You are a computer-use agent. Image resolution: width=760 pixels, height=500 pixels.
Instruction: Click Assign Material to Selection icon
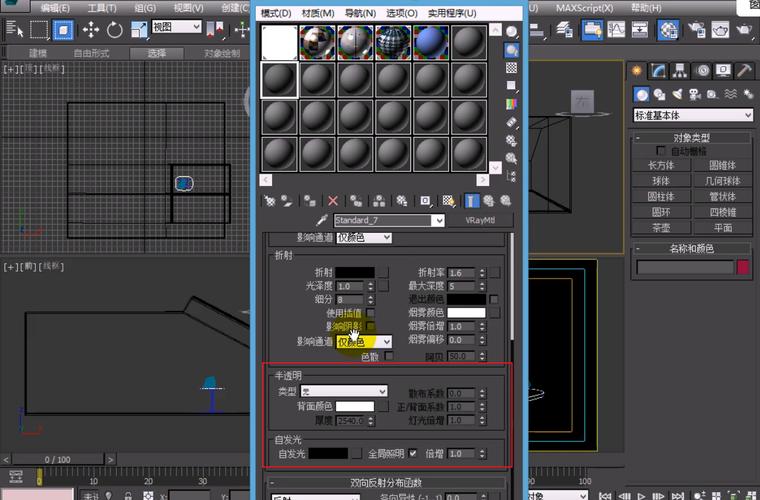310,201
